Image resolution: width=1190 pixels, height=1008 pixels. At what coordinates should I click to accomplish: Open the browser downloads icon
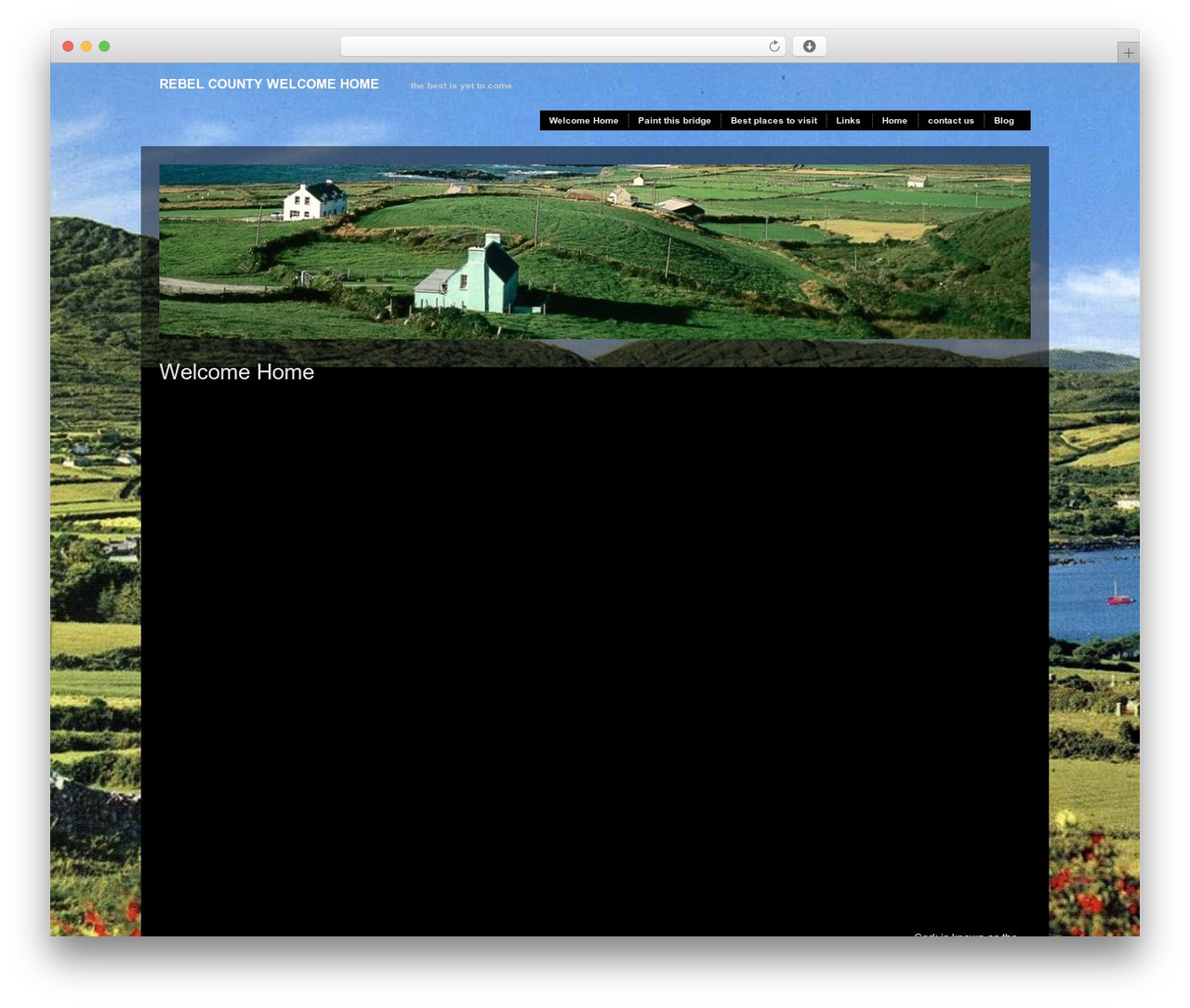tap(809, 46)
